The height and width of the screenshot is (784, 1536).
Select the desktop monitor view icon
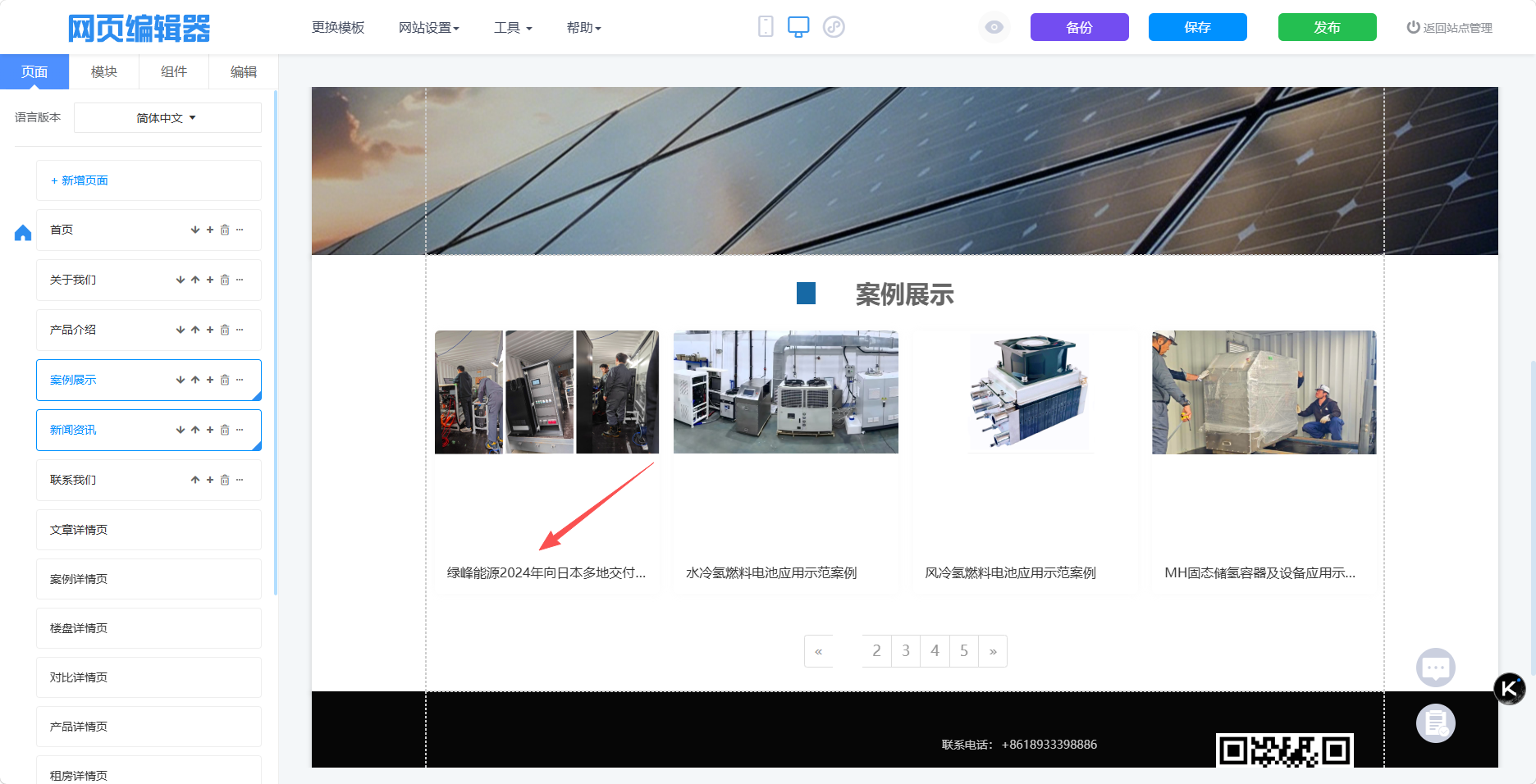pyautogui.click(x=798, y=27)
